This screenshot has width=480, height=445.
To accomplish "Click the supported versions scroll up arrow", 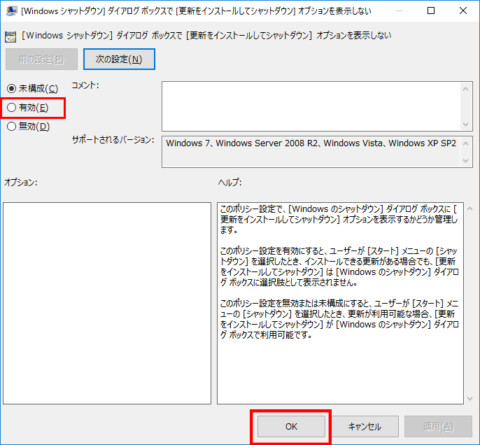I will [466, 143].
